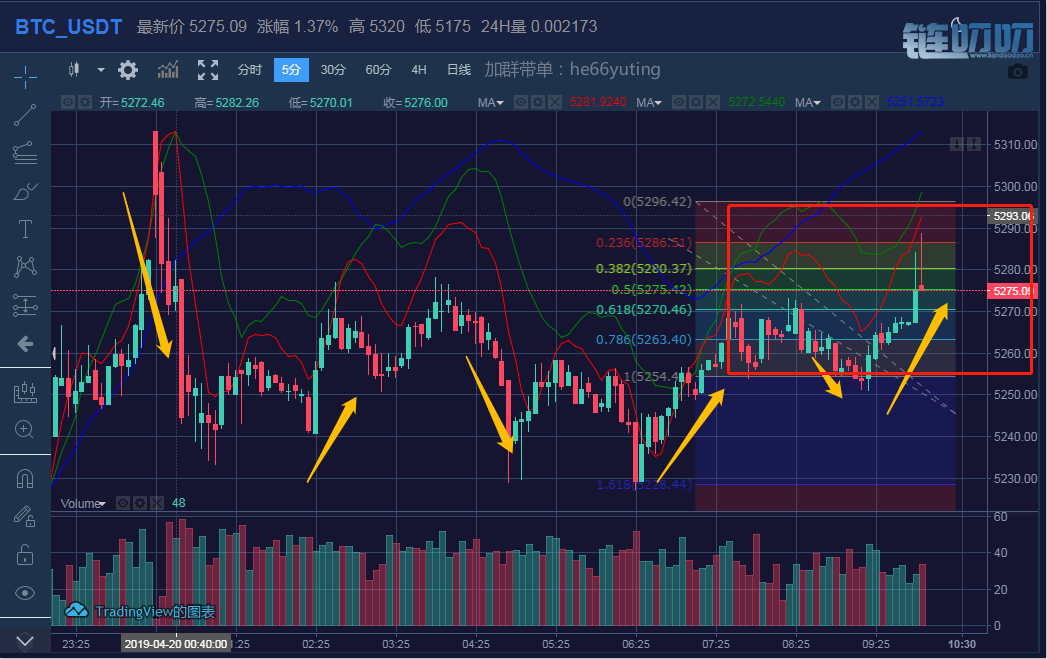
Task: Click the 0(5296.42) Fibonacci label
Action: point(657,201)
